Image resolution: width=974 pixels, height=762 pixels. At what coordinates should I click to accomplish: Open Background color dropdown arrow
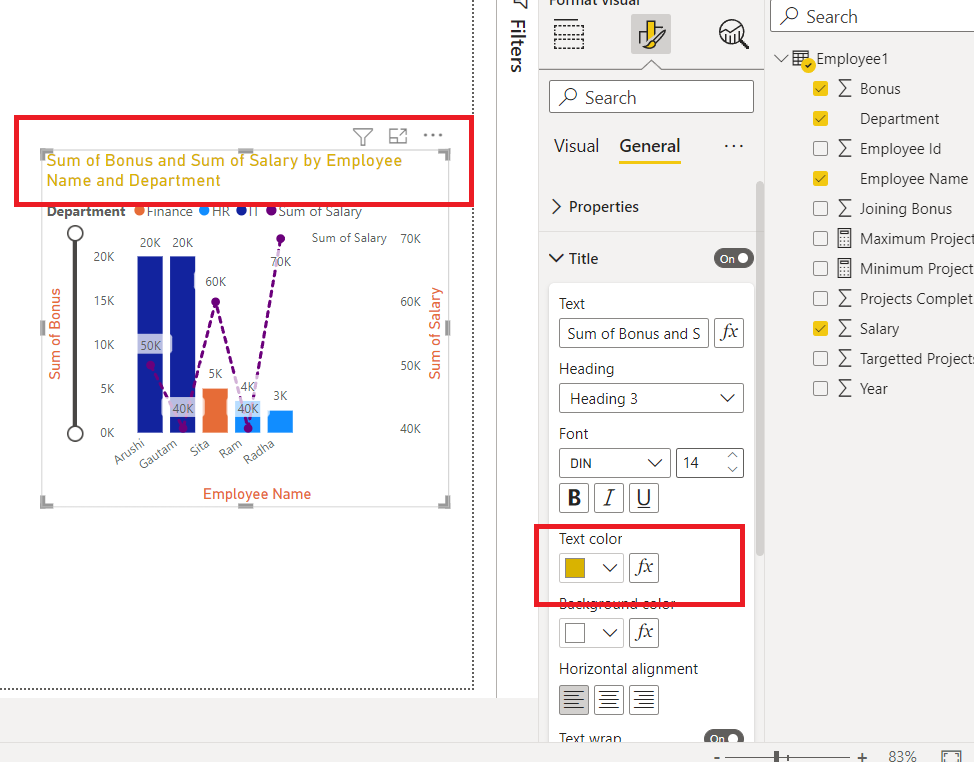(x=609, y=633)
